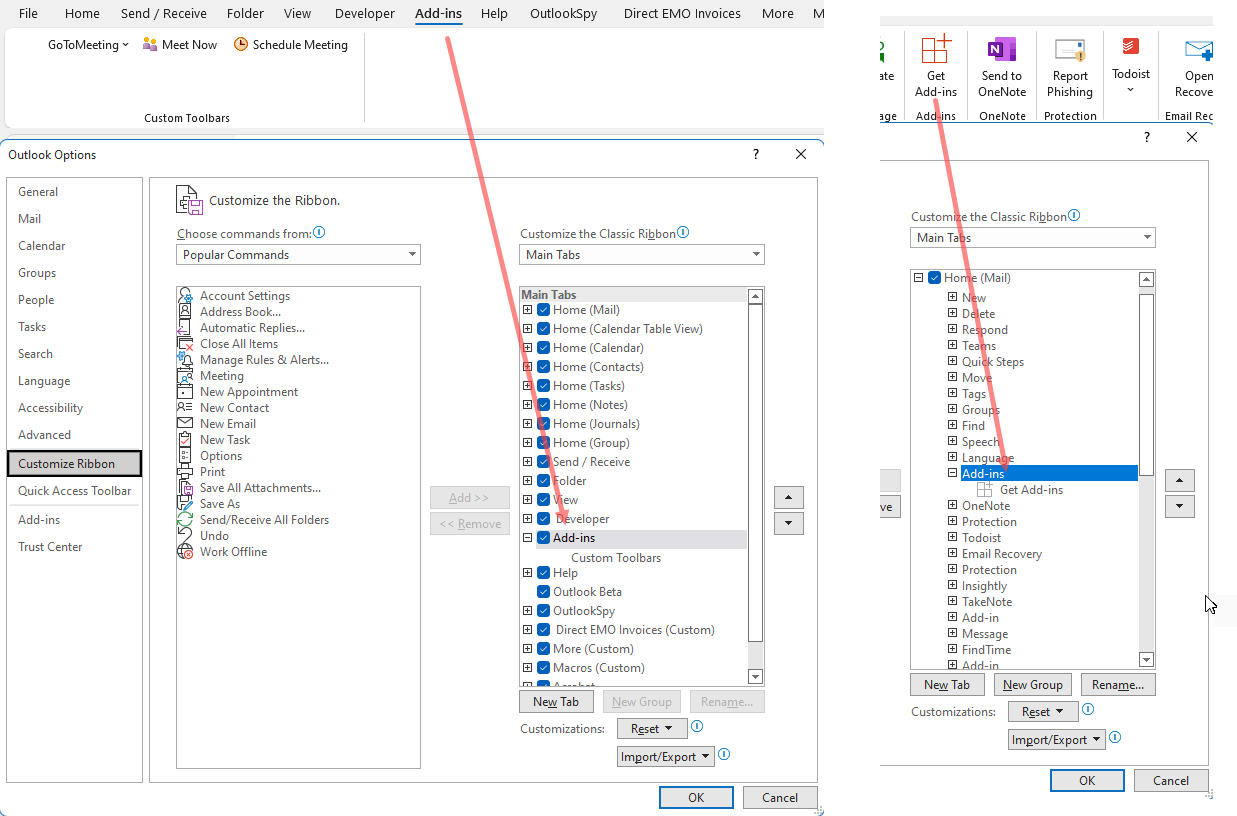Image resolution: width=1237 pixels, height=816 pixels.
Task: Click New Tab button in left dialog
Action: (x=556, y=702)
